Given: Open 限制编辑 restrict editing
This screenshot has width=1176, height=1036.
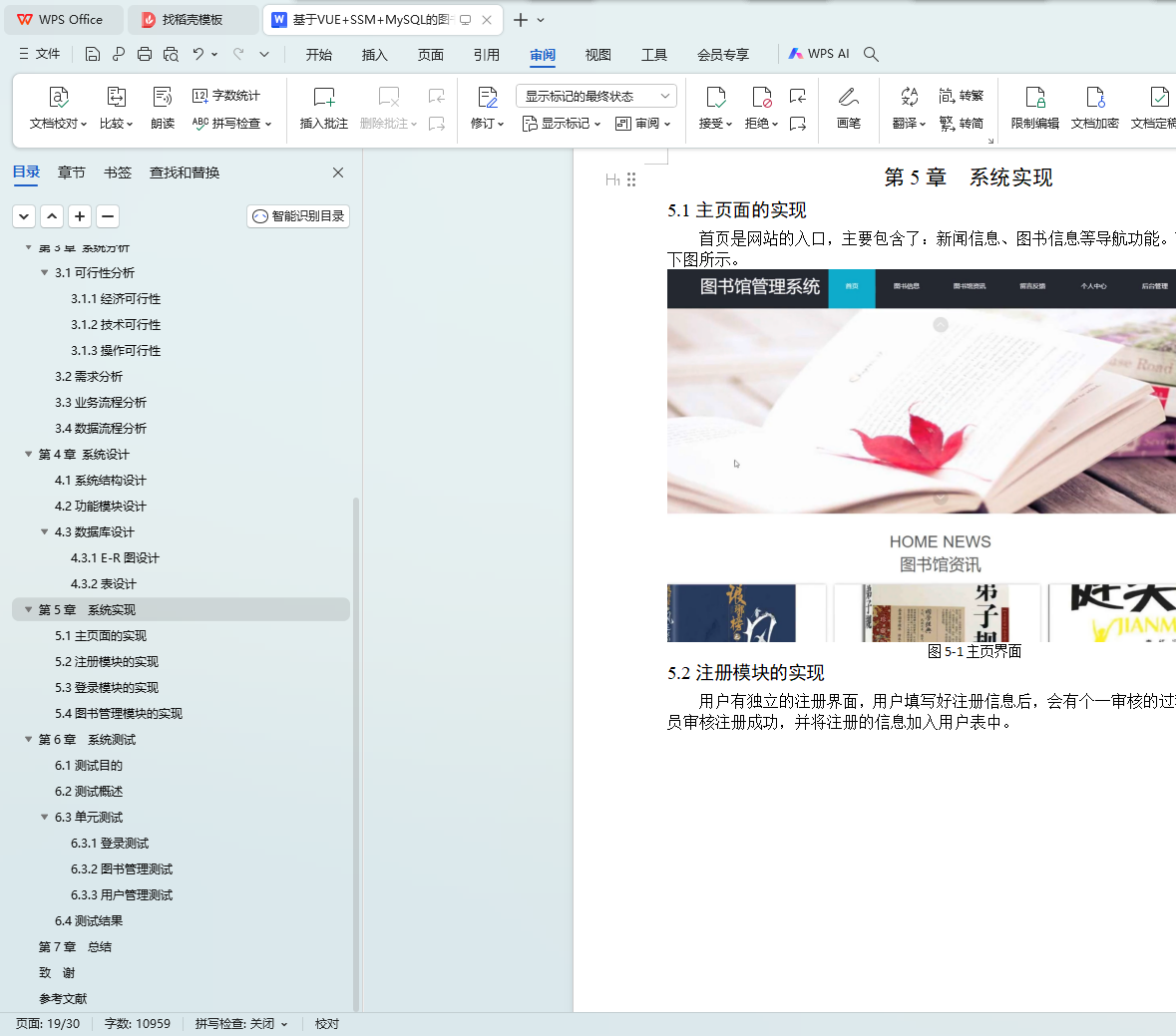Looking at the screenshot, I should coord(1035,108).
